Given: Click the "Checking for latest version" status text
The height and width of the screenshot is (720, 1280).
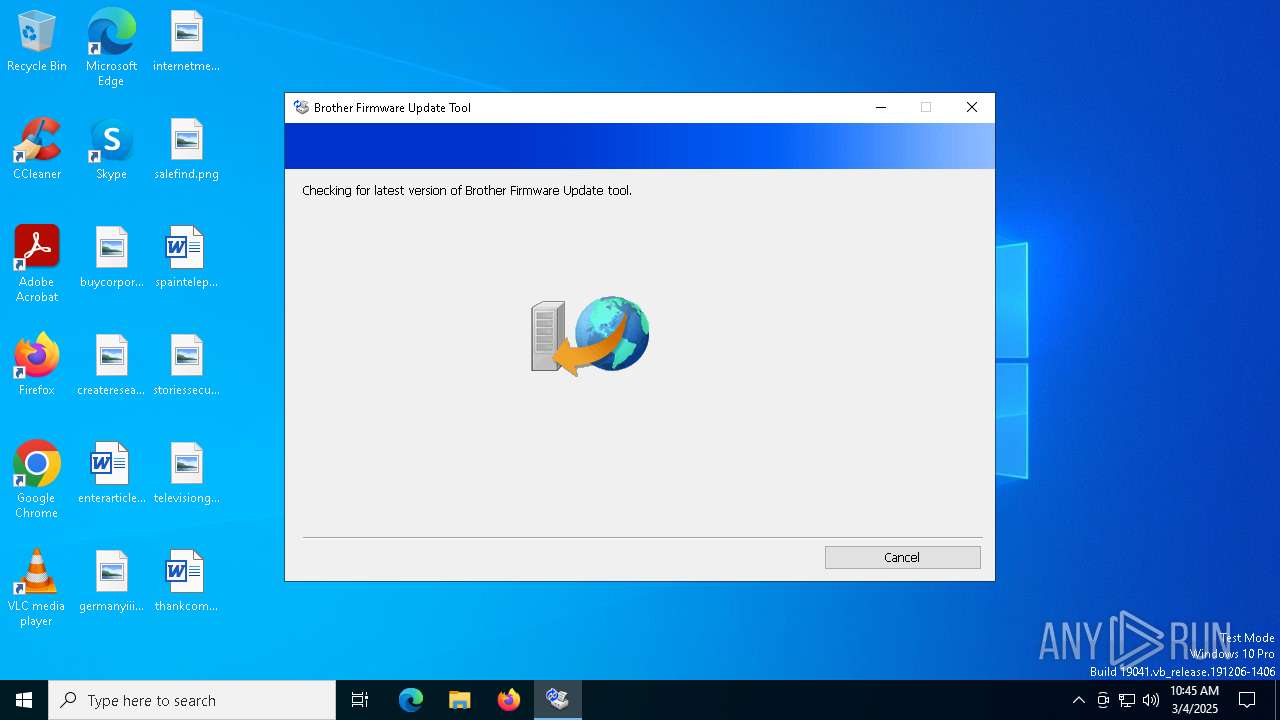Looking at the screenshot, I should (467, 190).
